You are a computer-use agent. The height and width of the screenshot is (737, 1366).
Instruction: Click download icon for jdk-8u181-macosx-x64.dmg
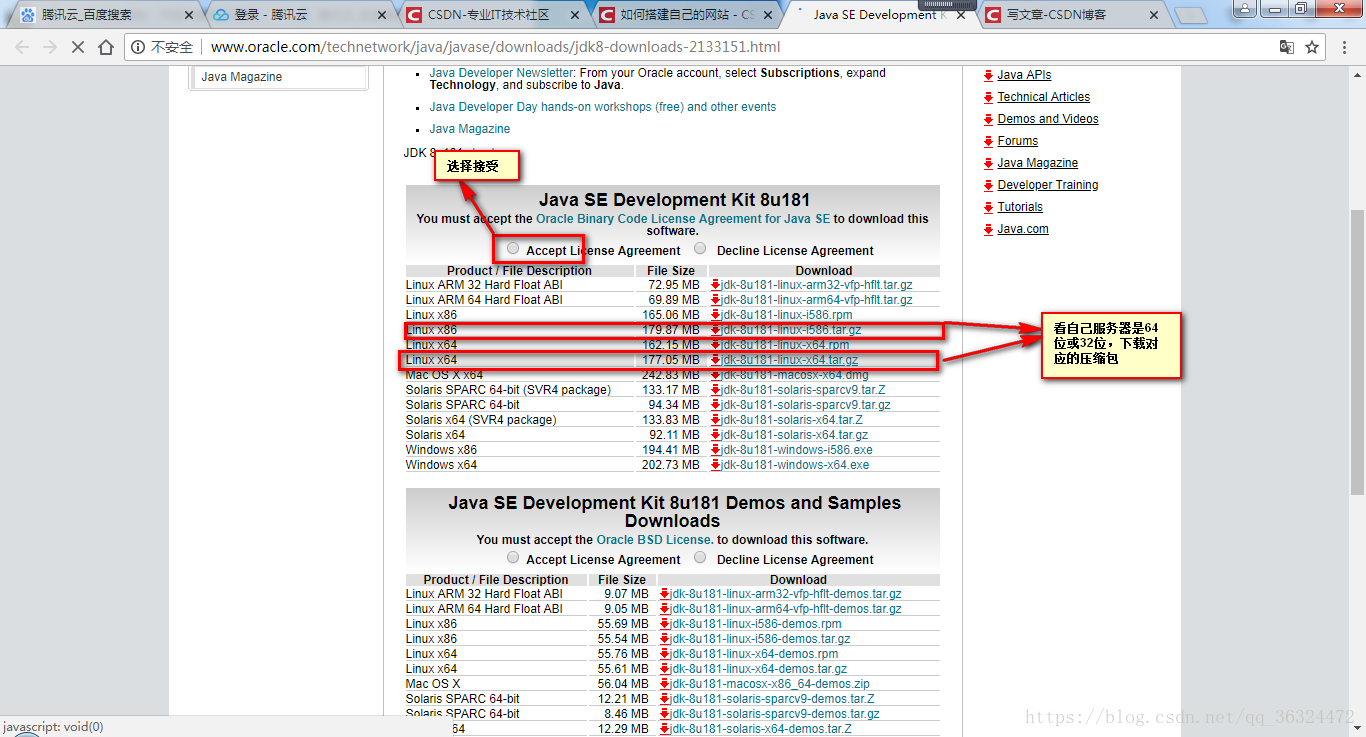716,375
